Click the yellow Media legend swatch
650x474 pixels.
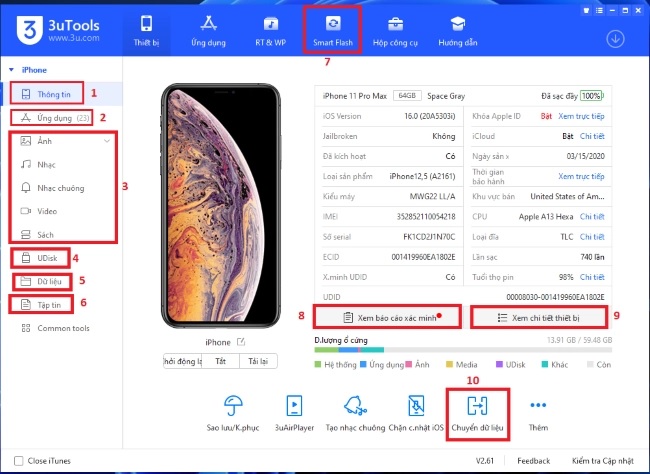[x=449, y=365]
